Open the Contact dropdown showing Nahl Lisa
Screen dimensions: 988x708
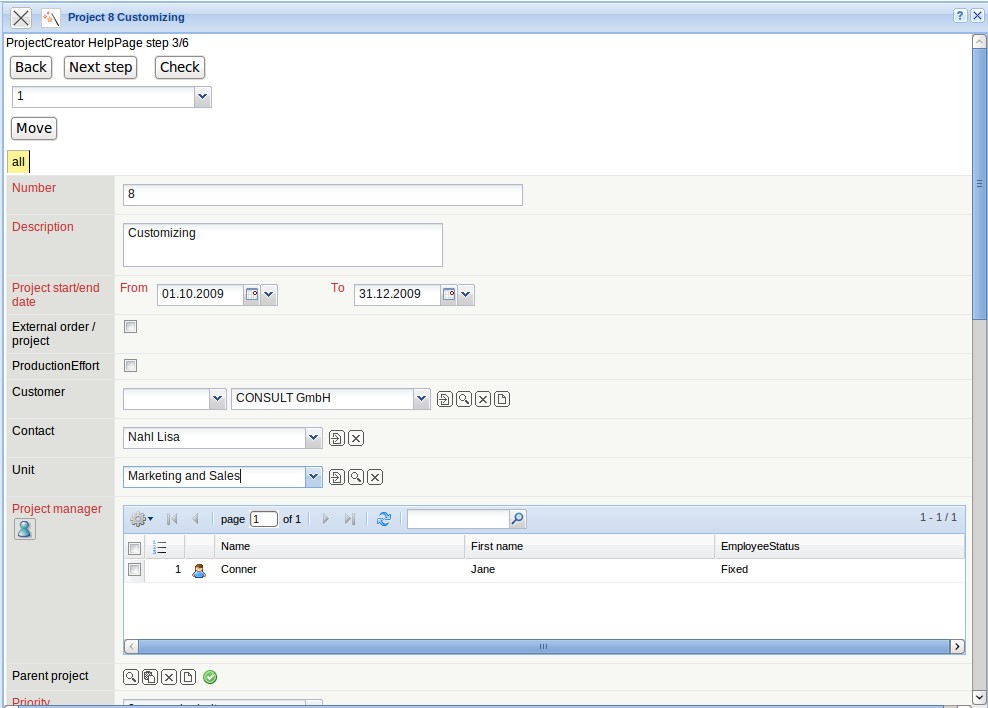[313, 438]
